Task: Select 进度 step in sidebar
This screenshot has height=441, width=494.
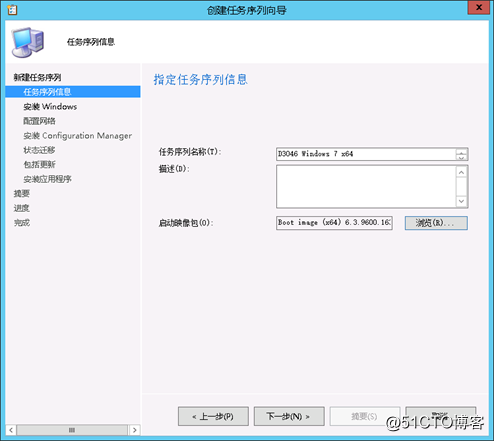Action: (x=22, y=208)
